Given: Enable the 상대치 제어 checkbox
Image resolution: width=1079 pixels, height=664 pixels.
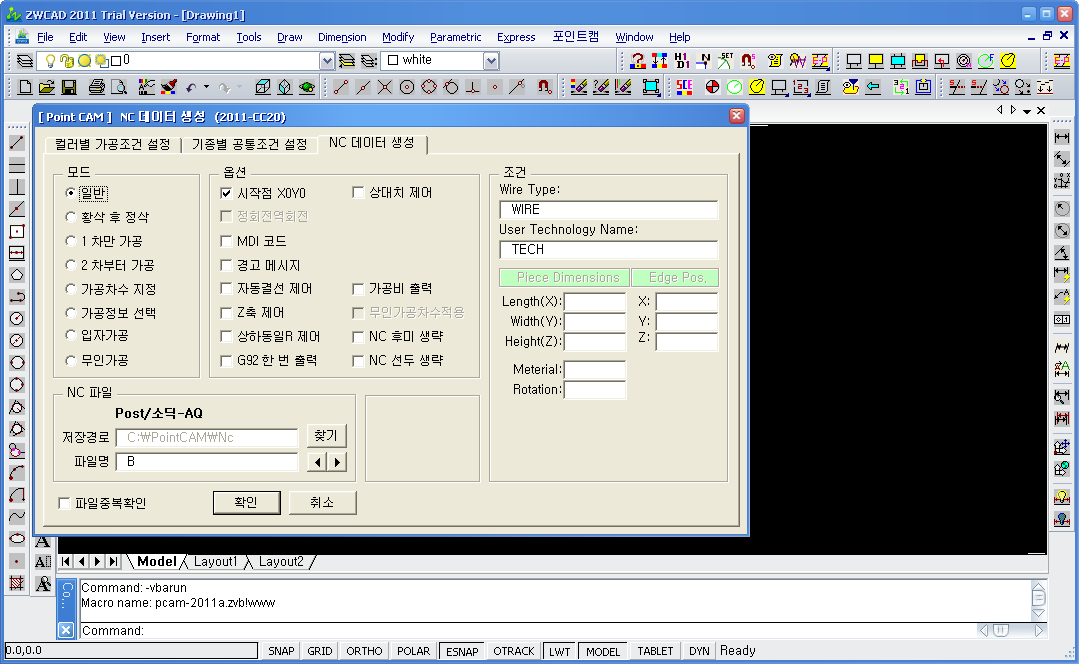Looking at the screenshot, I should 358,193.
